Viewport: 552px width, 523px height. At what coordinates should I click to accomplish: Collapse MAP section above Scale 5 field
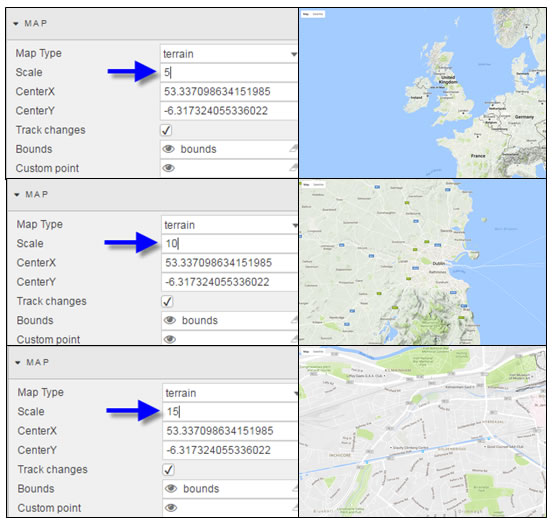pyautogui.click(x=16, y=24)
